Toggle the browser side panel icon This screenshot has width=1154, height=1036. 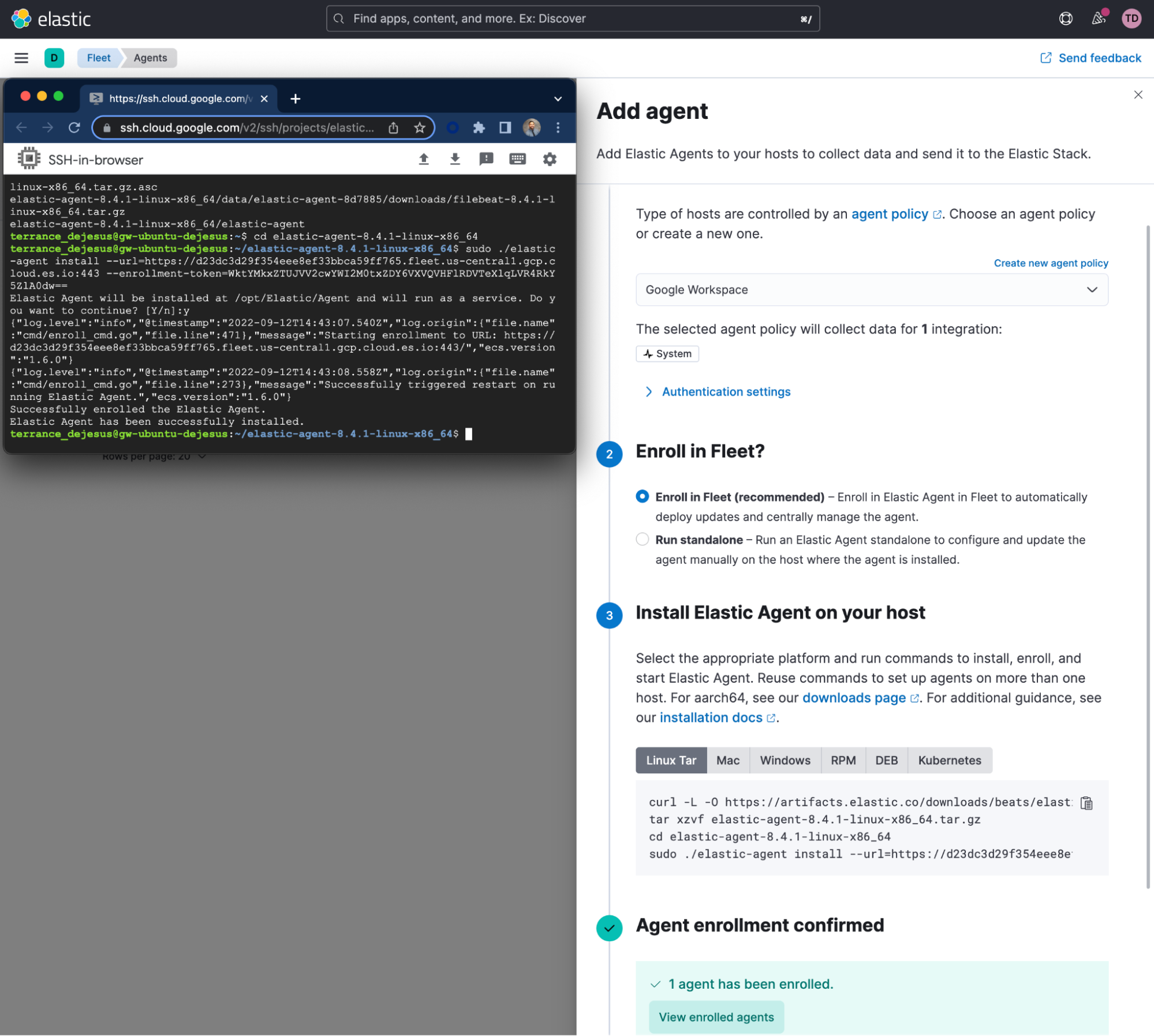point(505,128)
